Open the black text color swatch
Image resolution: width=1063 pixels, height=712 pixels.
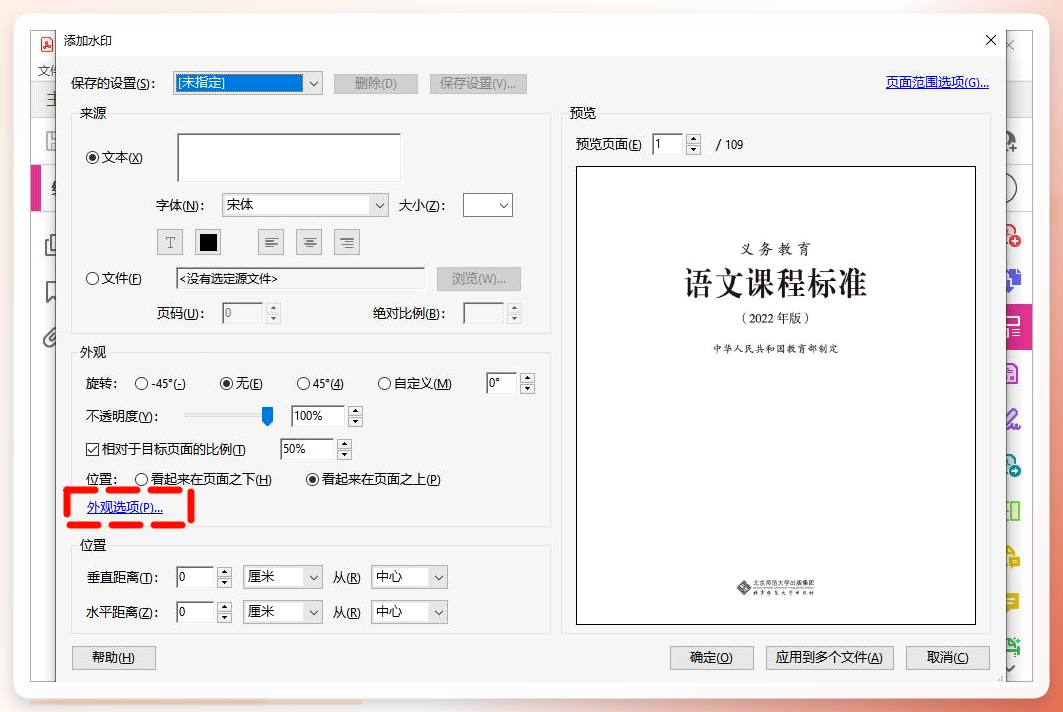click(x=208, y=242)
